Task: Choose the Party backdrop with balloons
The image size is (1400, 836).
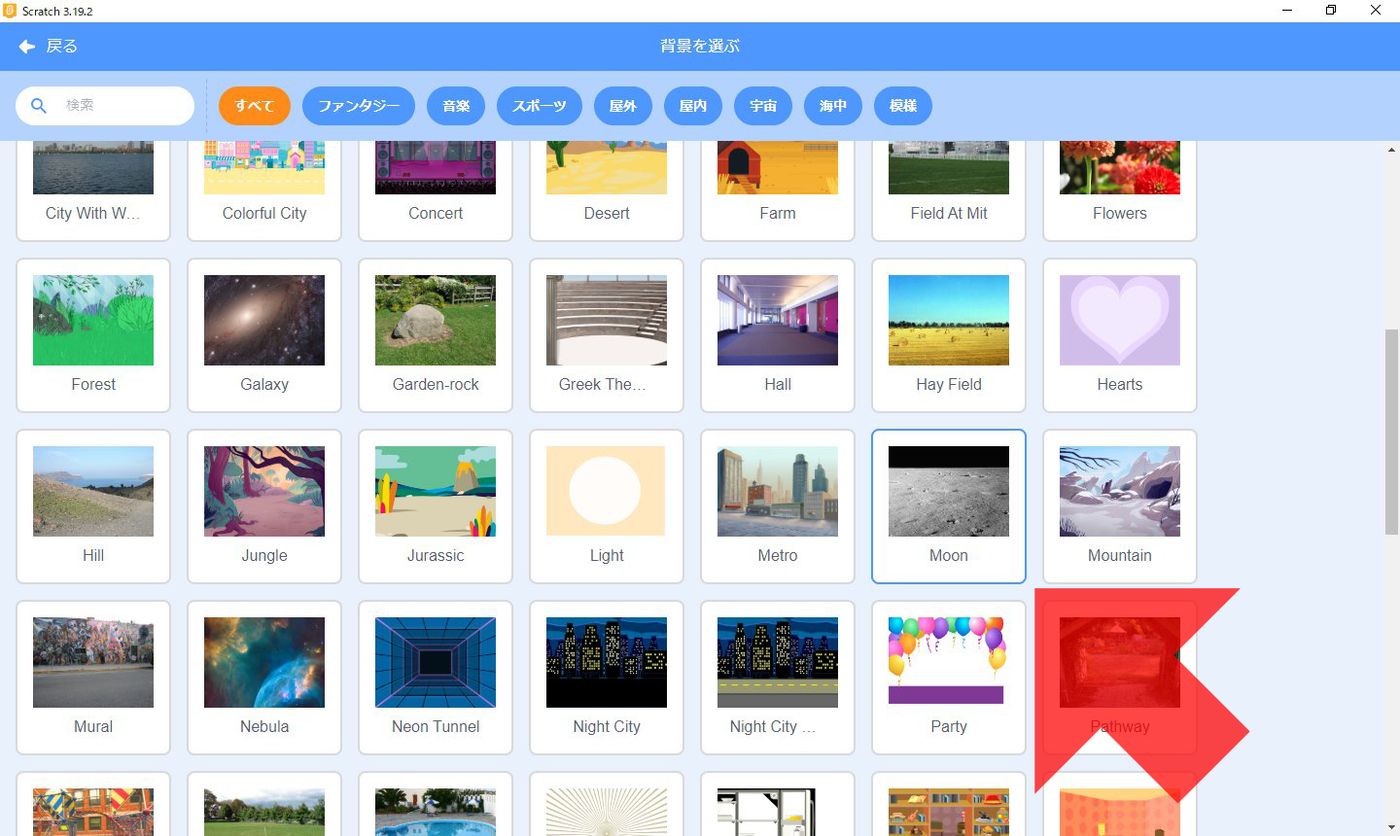Action: [948, 677]
